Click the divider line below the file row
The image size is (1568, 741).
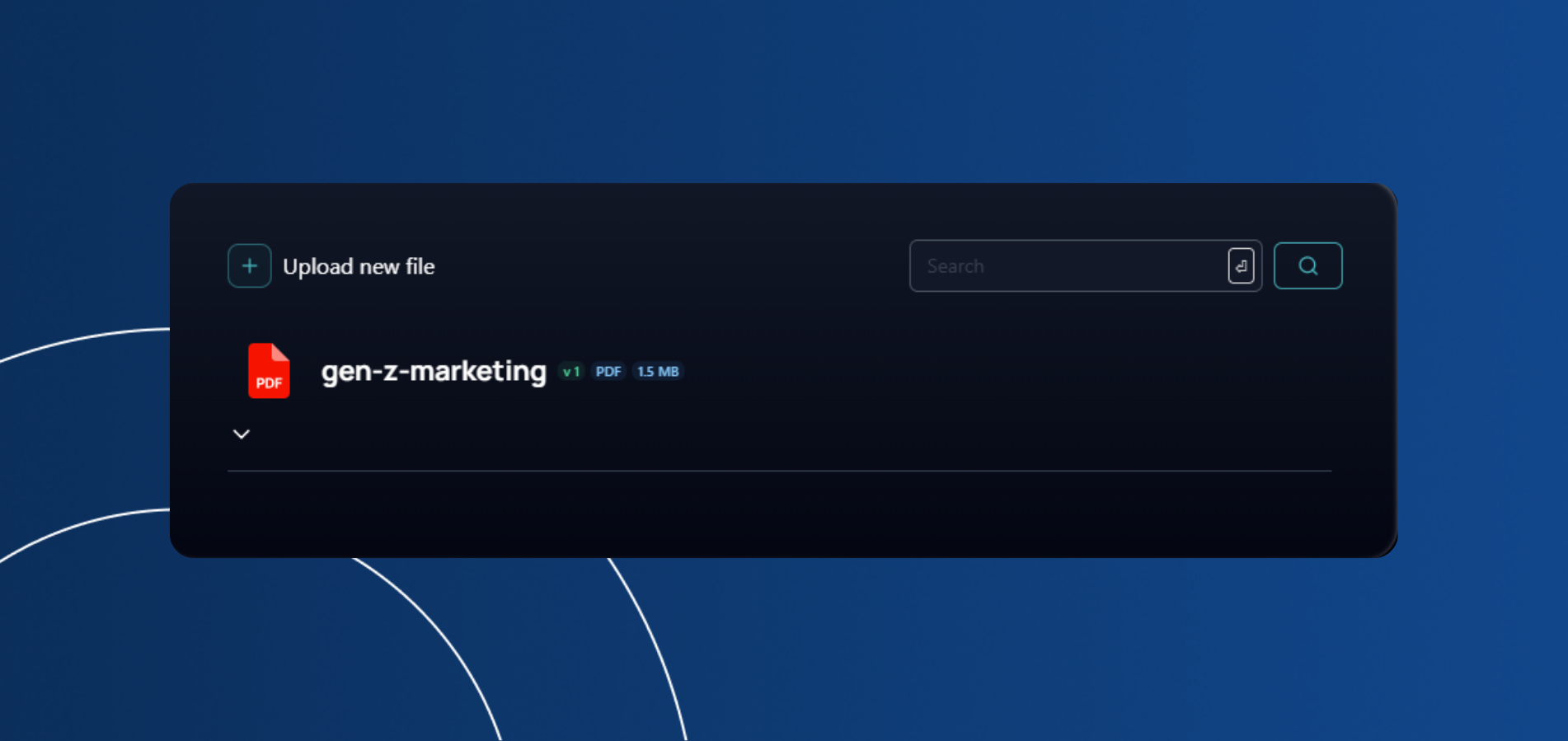[x=779, y=471]
